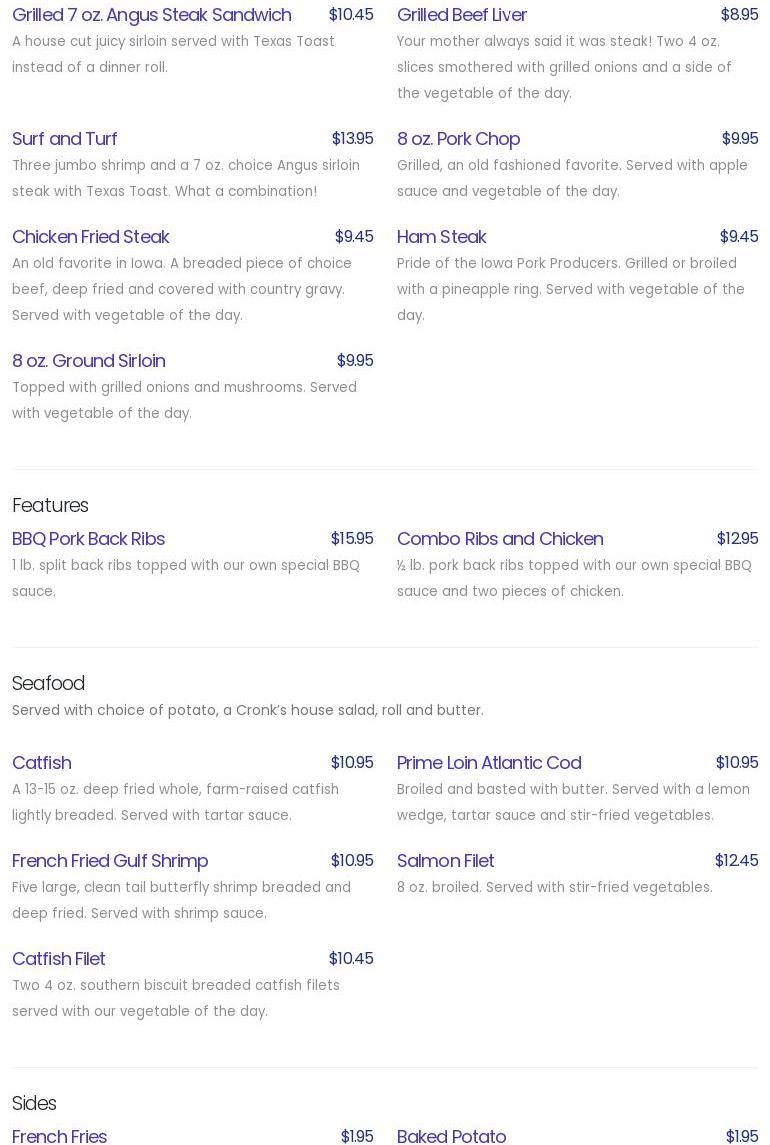Click the Seafood section heading
Screen dimensions: 770x1145
tap(48, 683)
